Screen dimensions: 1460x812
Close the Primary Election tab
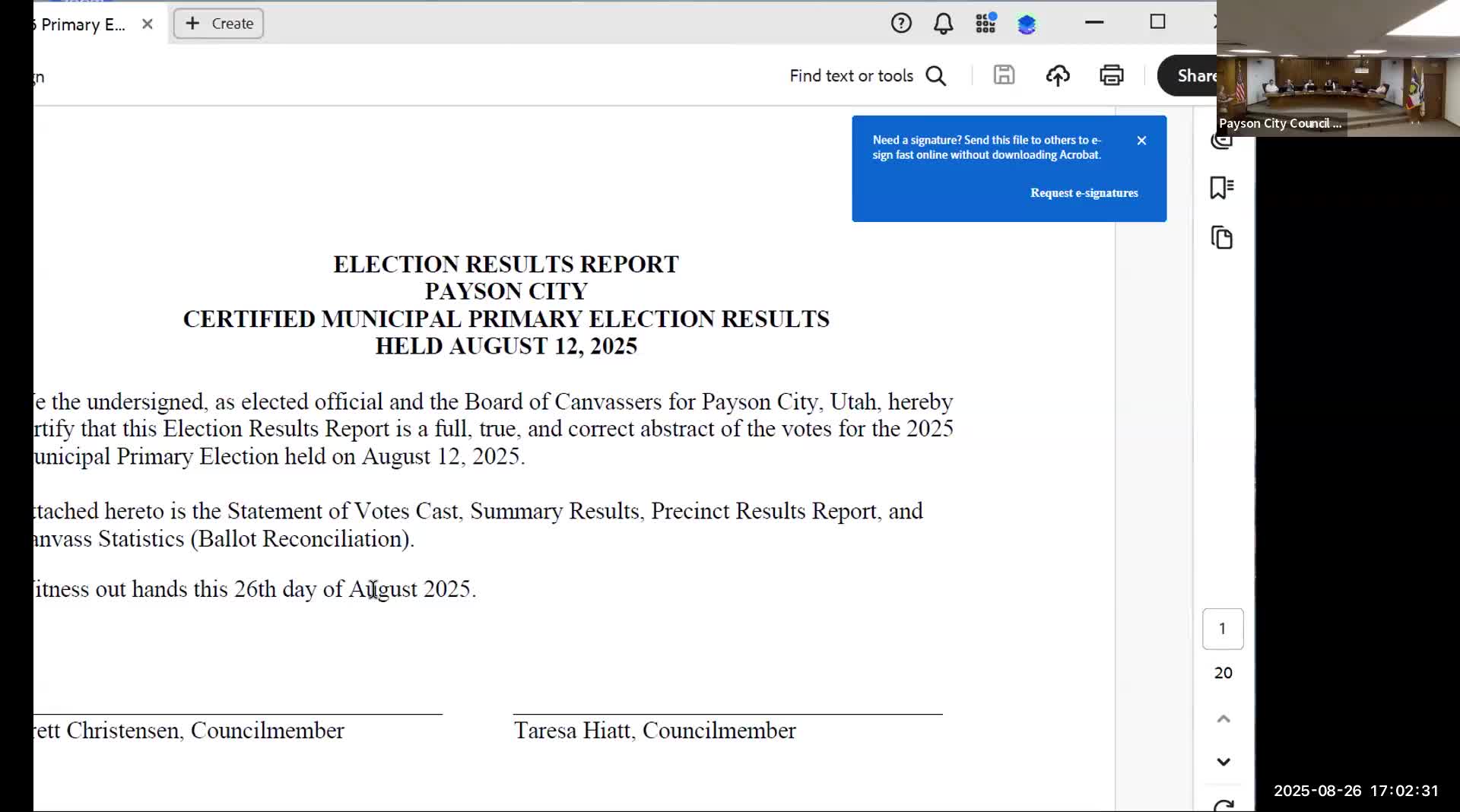(148, 24)
